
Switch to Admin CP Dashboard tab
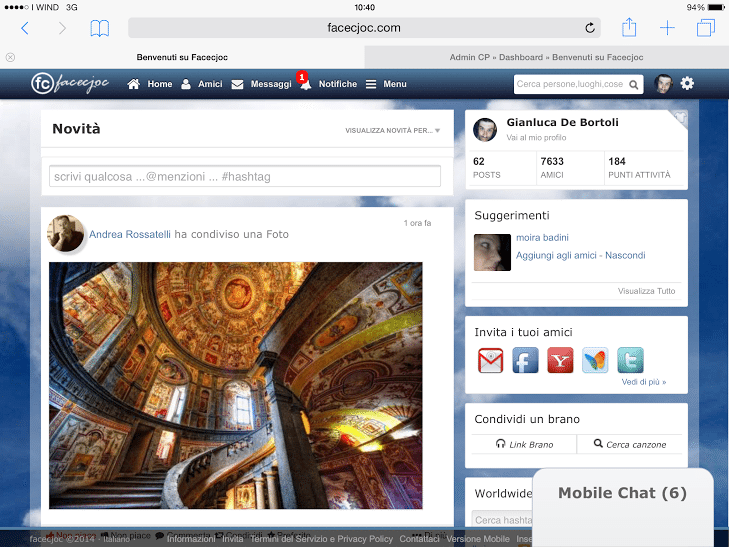(x=546, y=57)
